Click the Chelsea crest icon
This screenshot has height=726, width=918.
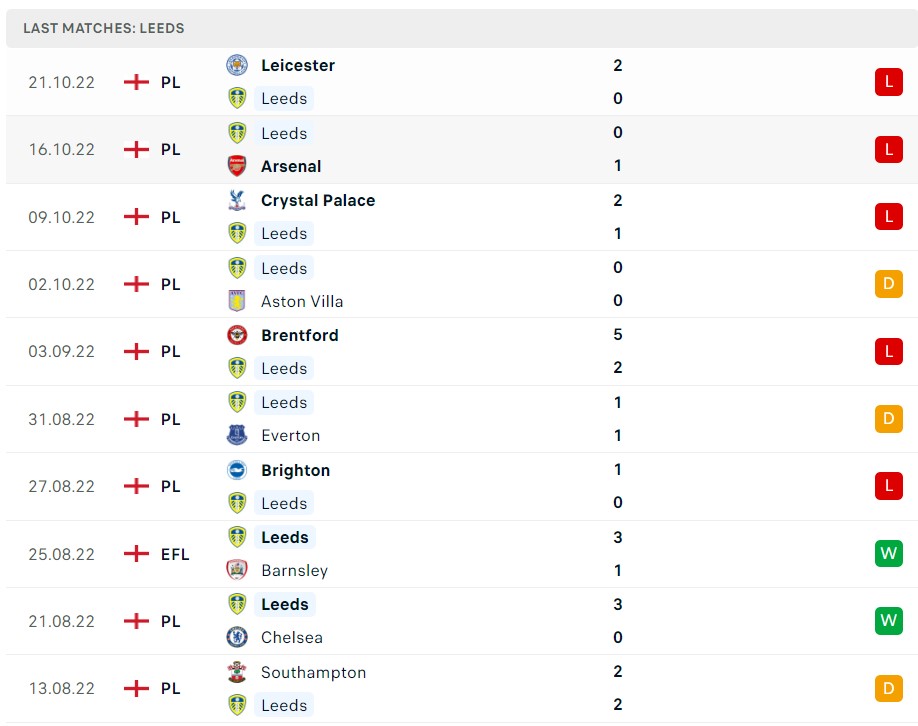(237, 637)
